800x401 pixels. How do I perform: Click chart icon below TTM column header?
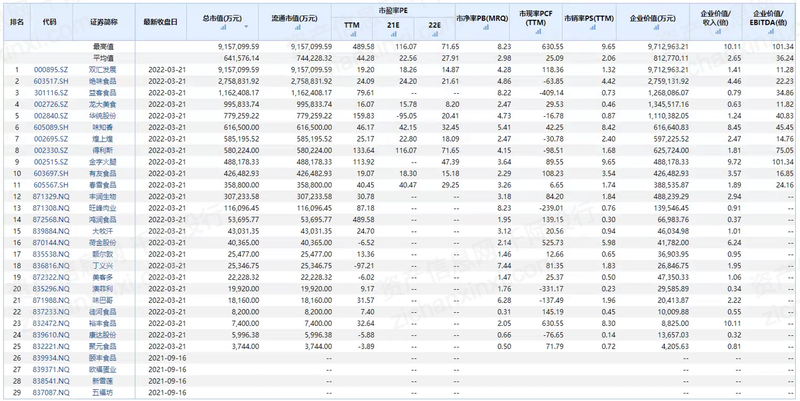353,34
